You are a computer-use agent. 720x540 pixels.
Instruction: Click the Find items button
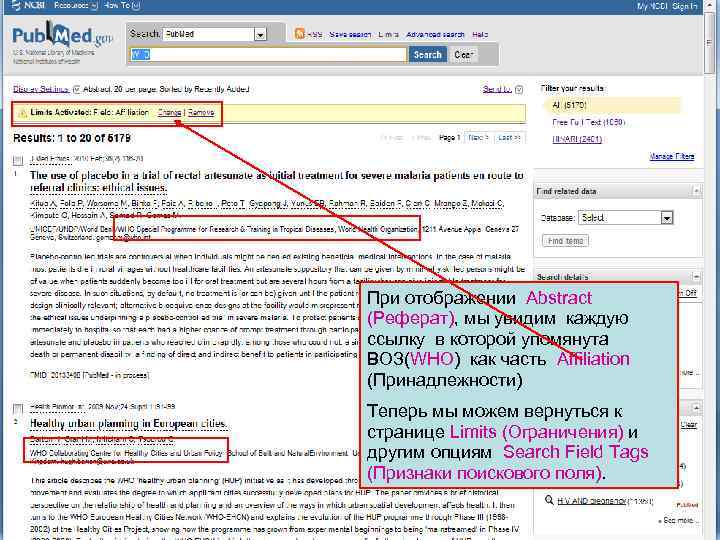[565, 241]
